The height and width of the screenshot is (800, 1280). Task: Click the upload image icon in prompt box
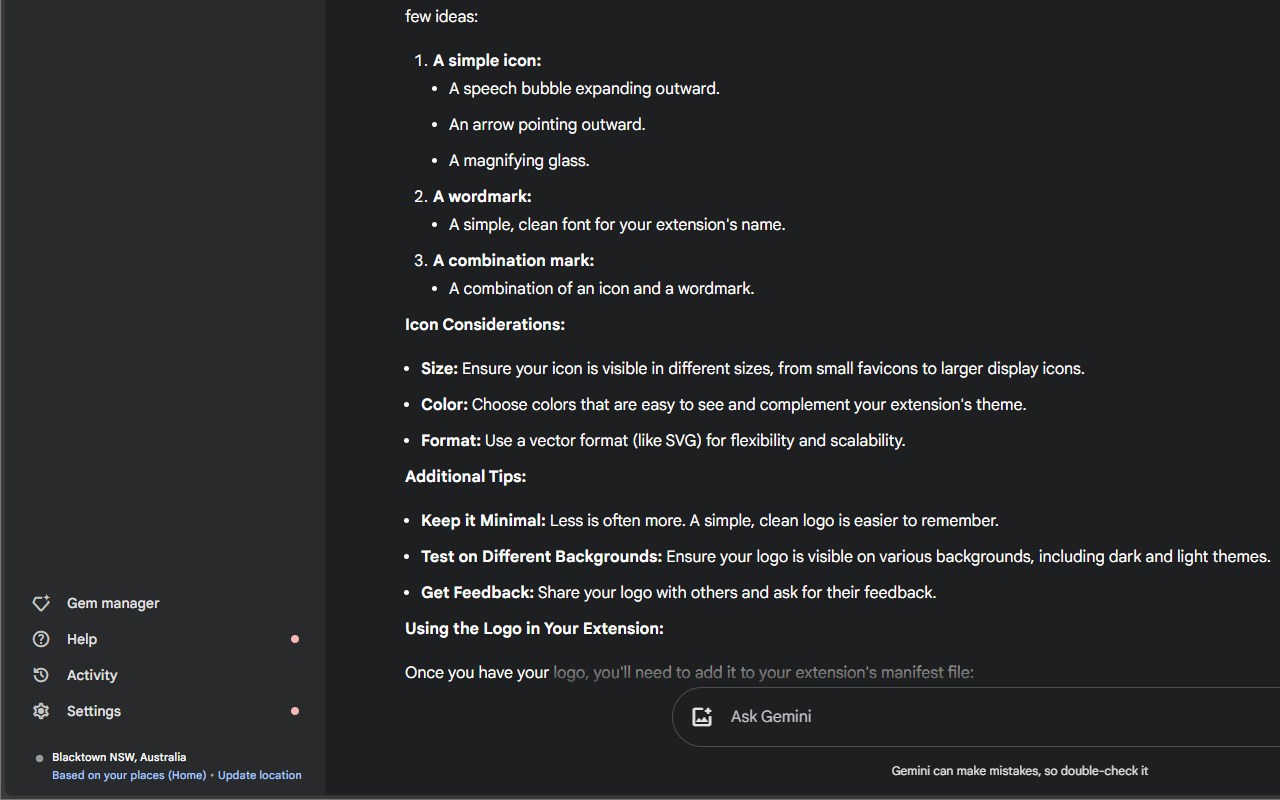point(702,716)
